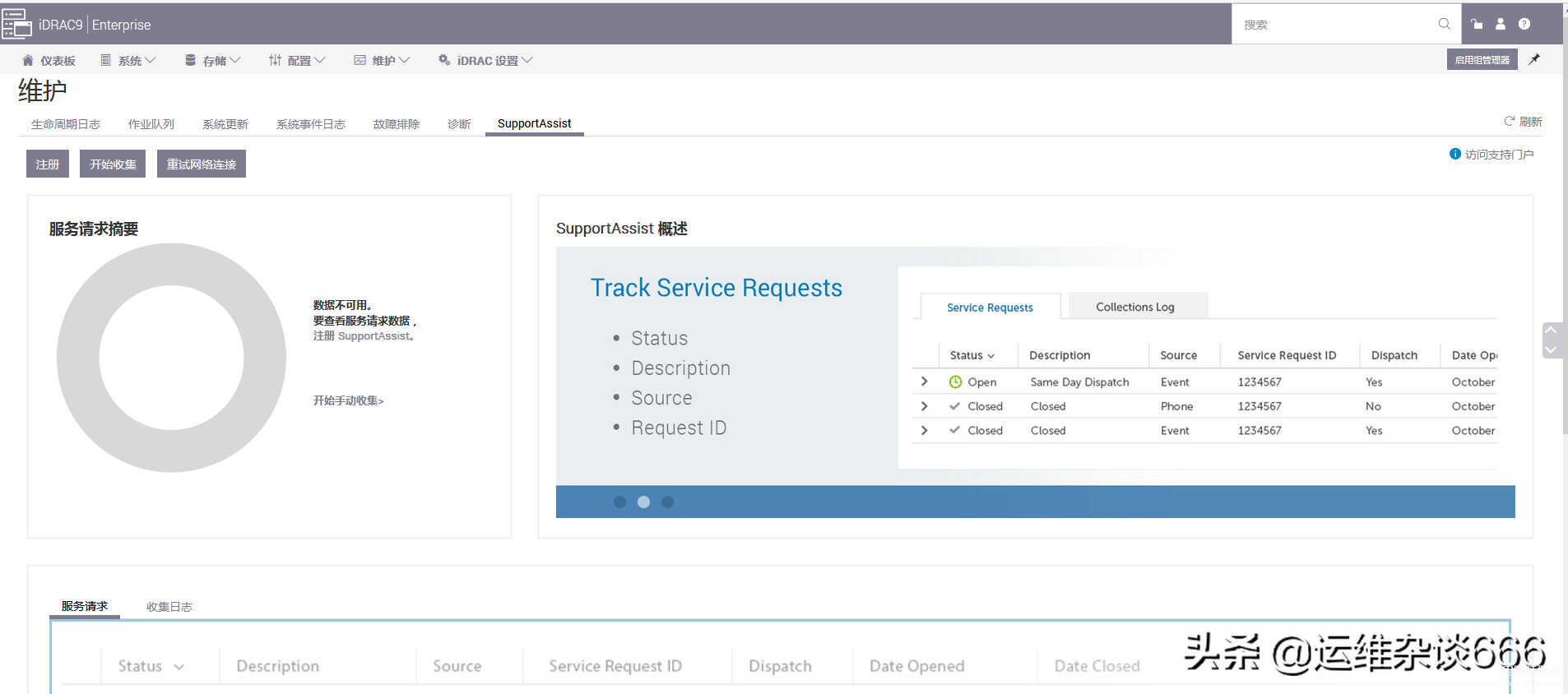Viewport: 1568px width, 694px height.
Task: Switch to the 作业队列 tab
Action: 151,124
